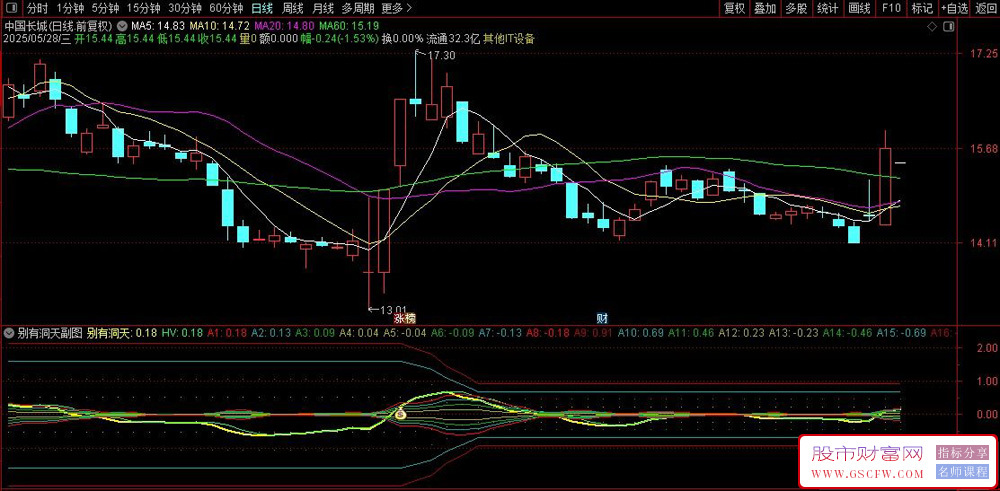Switch to the 分时 intraday view
Viewport: 1000px width, 491px height.
[37, 8]
